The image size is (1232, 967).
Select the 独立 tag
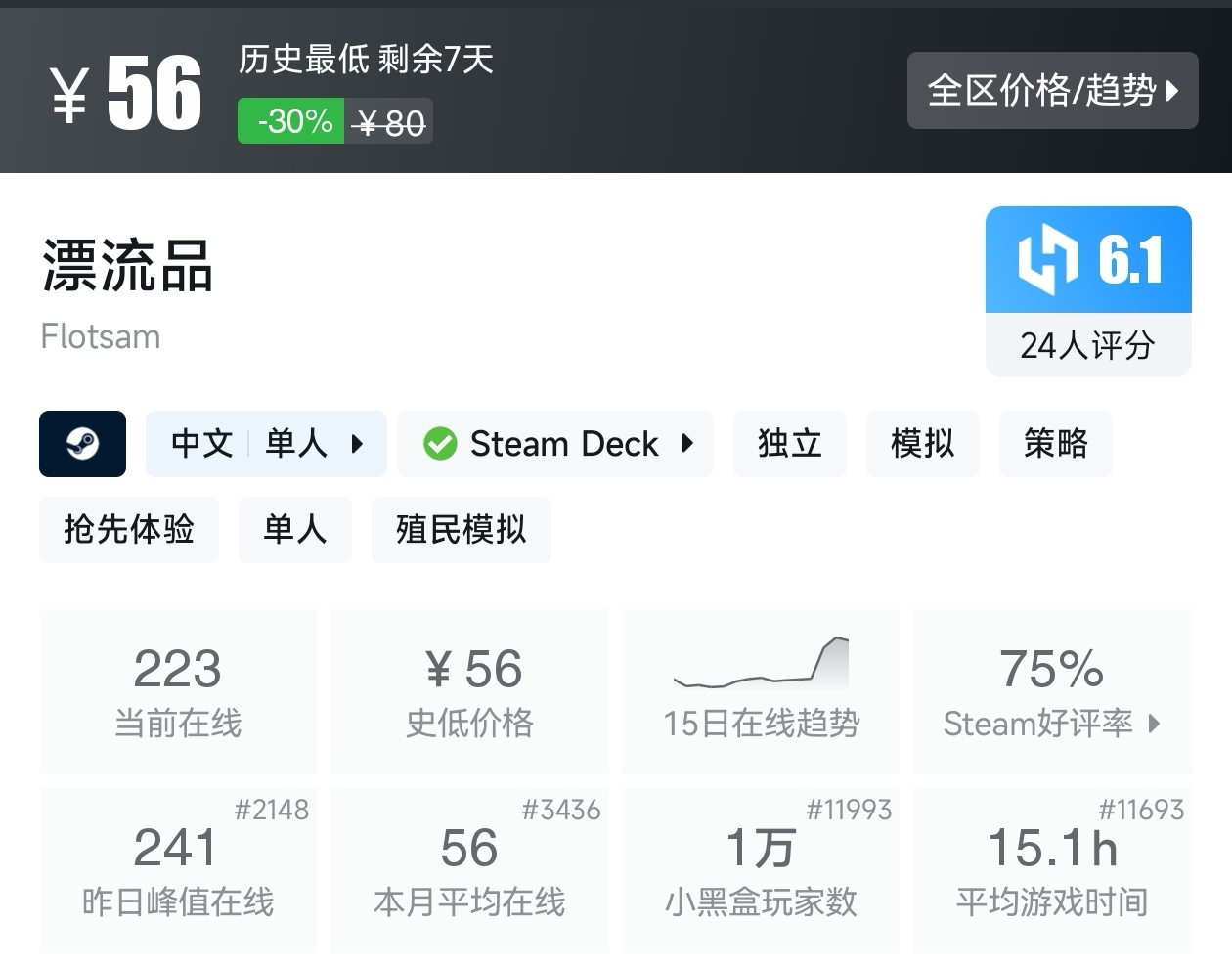pos(789,444)
